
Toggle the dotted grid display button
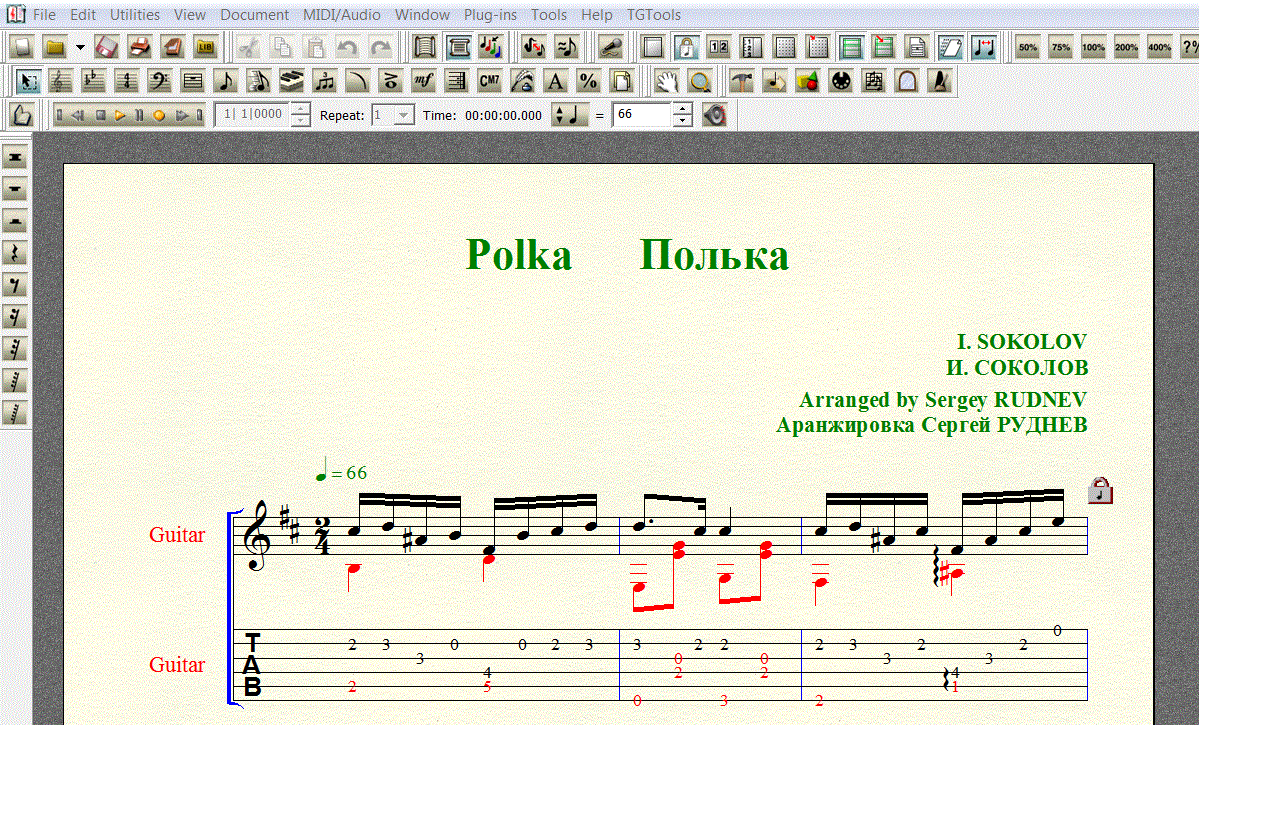[x=786, y=47]
